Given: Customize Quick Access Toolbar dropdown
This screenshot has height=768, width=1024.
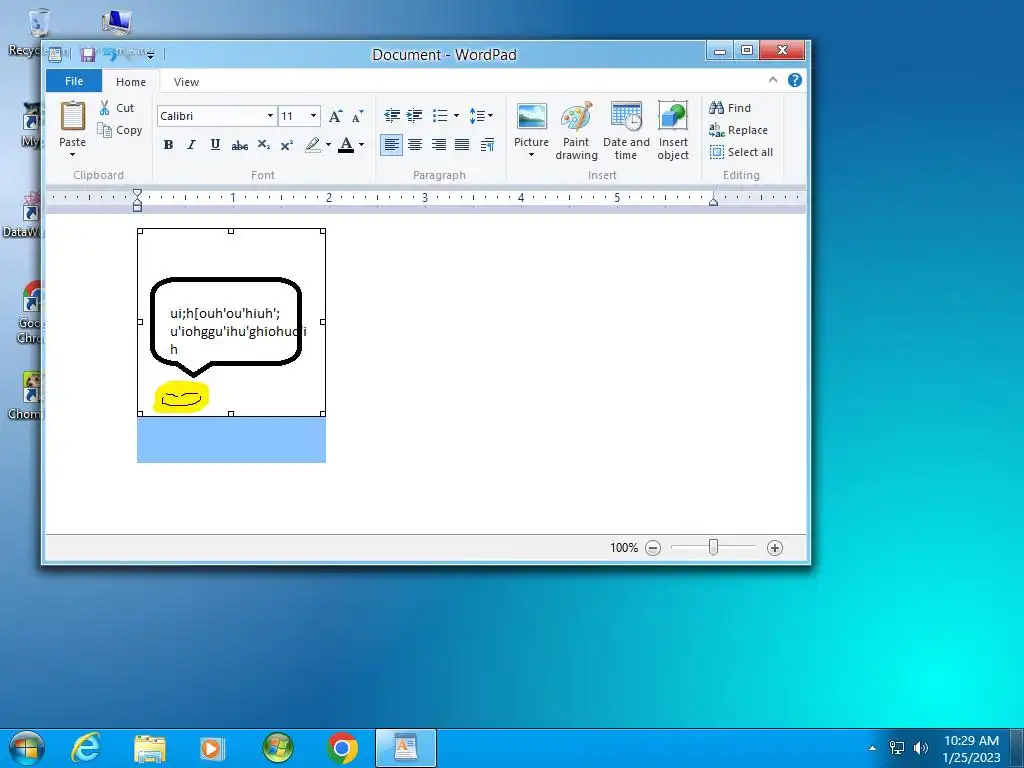Looking at the screenshot, I should tap(151, 56).
